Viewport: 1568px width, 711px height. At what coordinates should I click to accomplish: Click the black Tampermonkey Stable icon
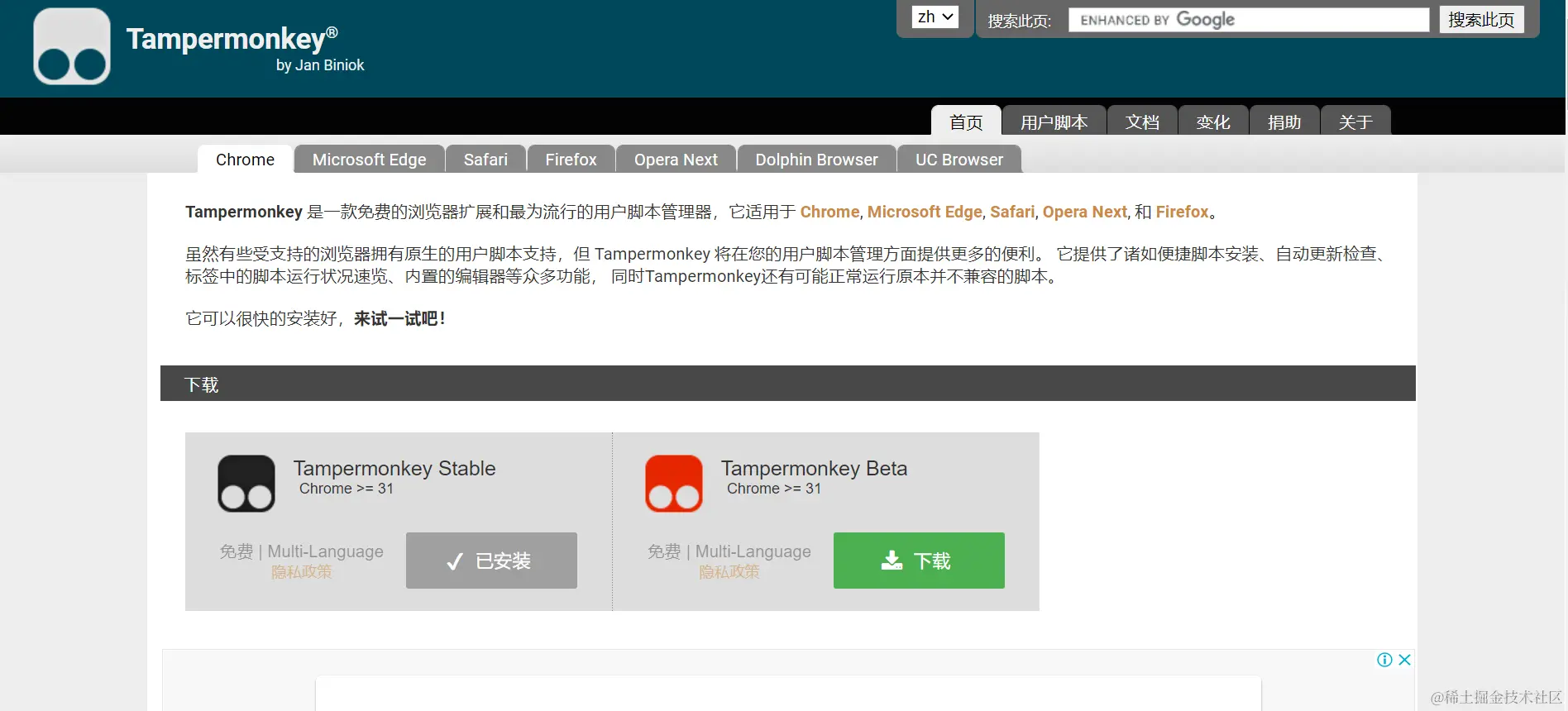tap(246, 484)
